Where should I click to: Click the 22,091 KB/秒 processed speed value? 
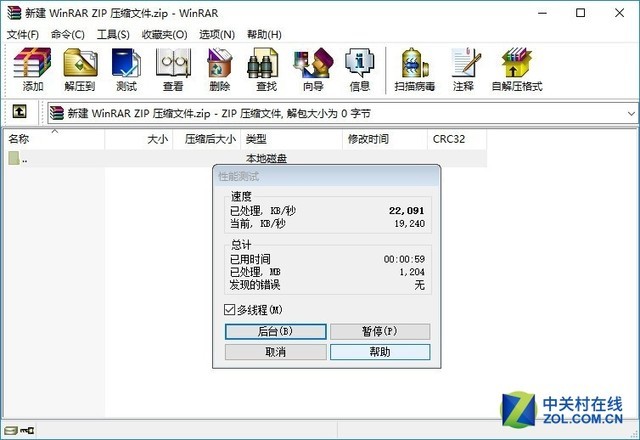(x=407, y=211)
